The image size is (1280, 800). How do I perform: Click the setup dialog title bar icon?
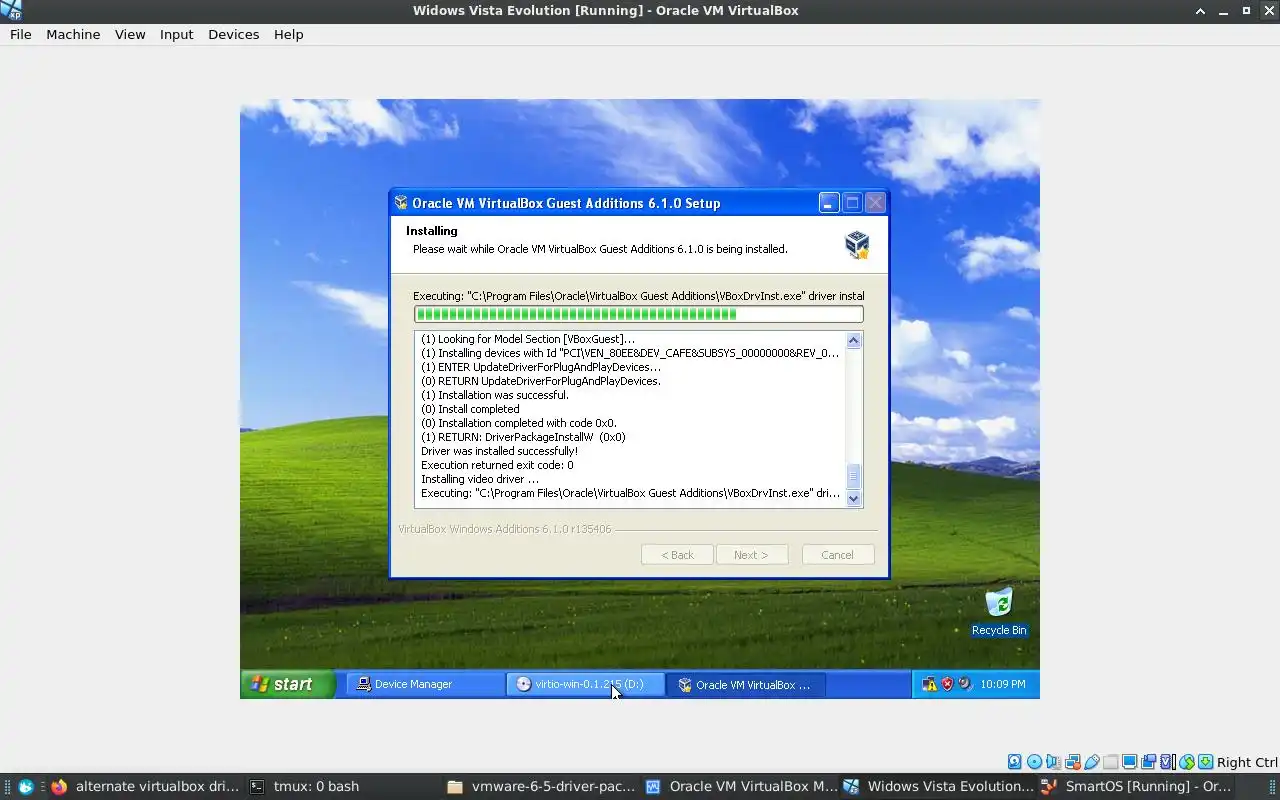pos(401,203)
